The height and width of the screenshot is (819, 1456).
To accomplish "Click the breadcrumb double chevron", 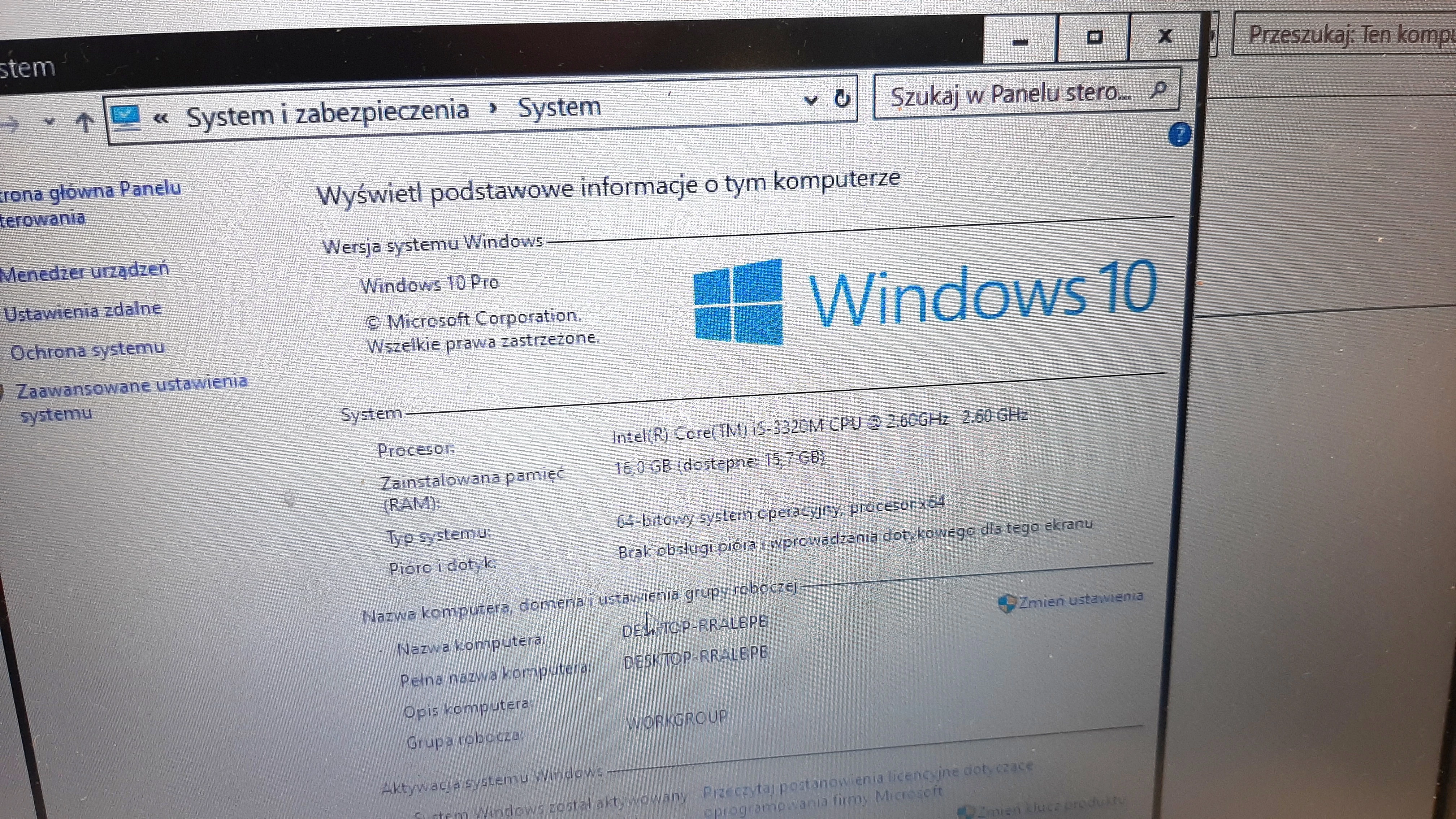I will coord(161,118).
